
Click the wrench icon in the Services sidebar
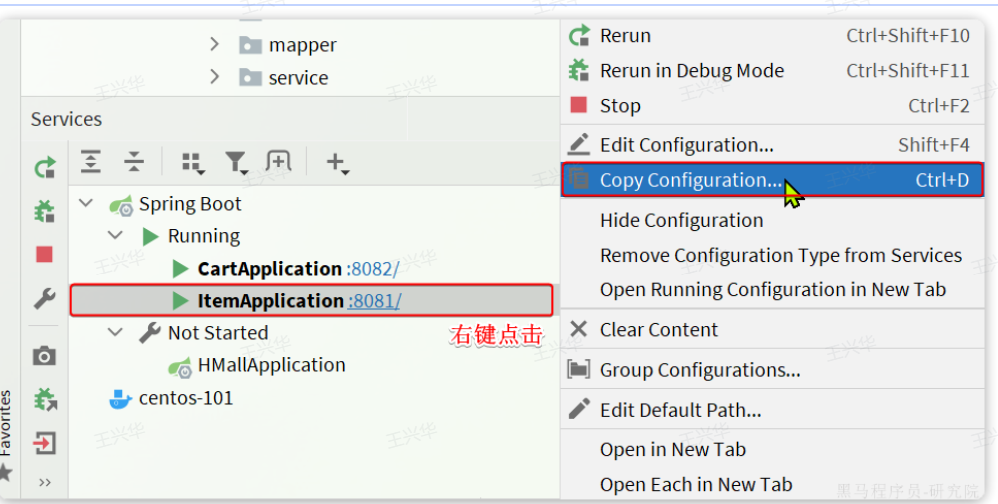[45, 299]
